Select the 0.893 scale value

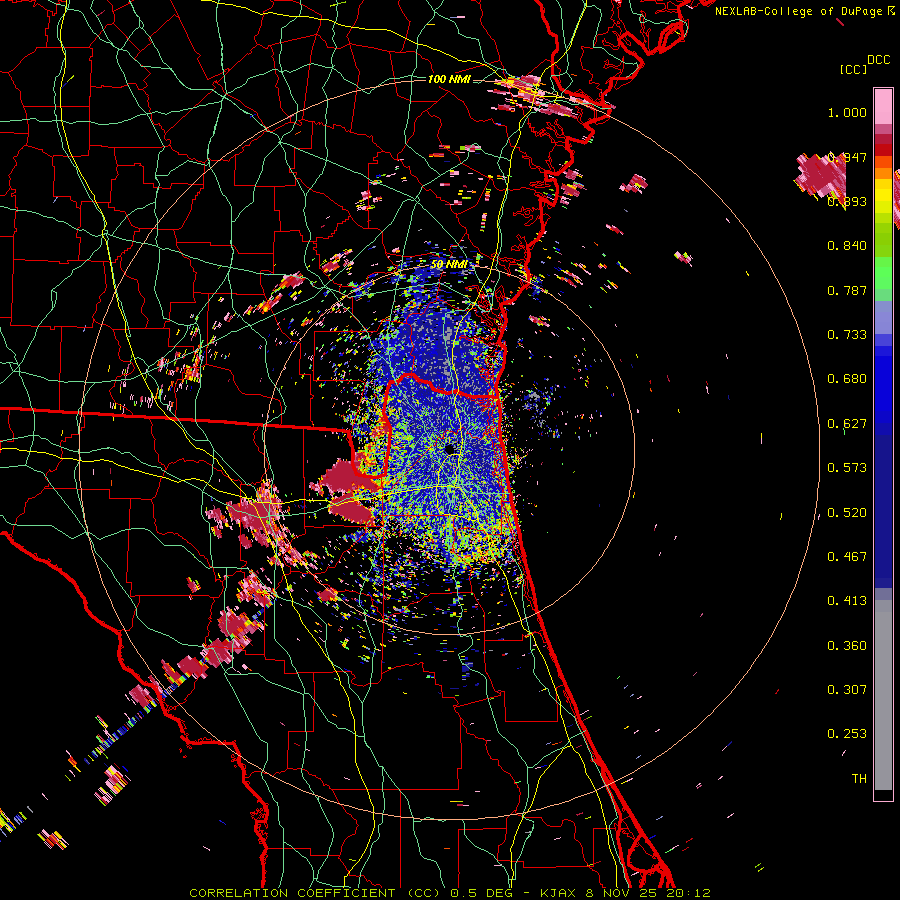tap(847, 201)
